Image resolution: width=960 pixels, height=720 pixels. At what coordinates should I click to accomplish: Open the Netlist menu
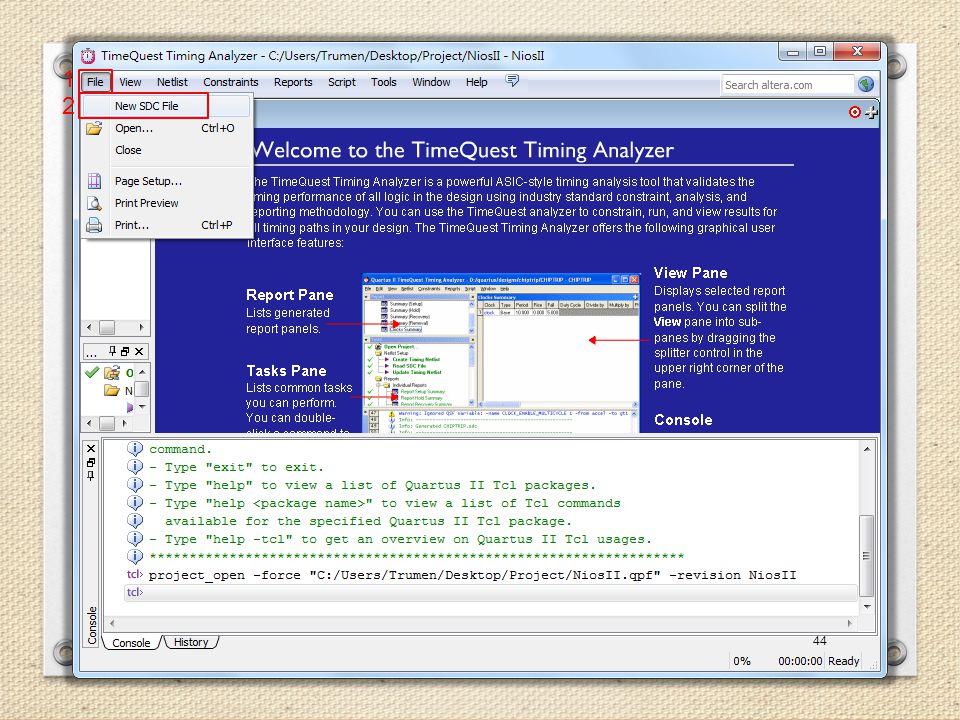(172, 82)
